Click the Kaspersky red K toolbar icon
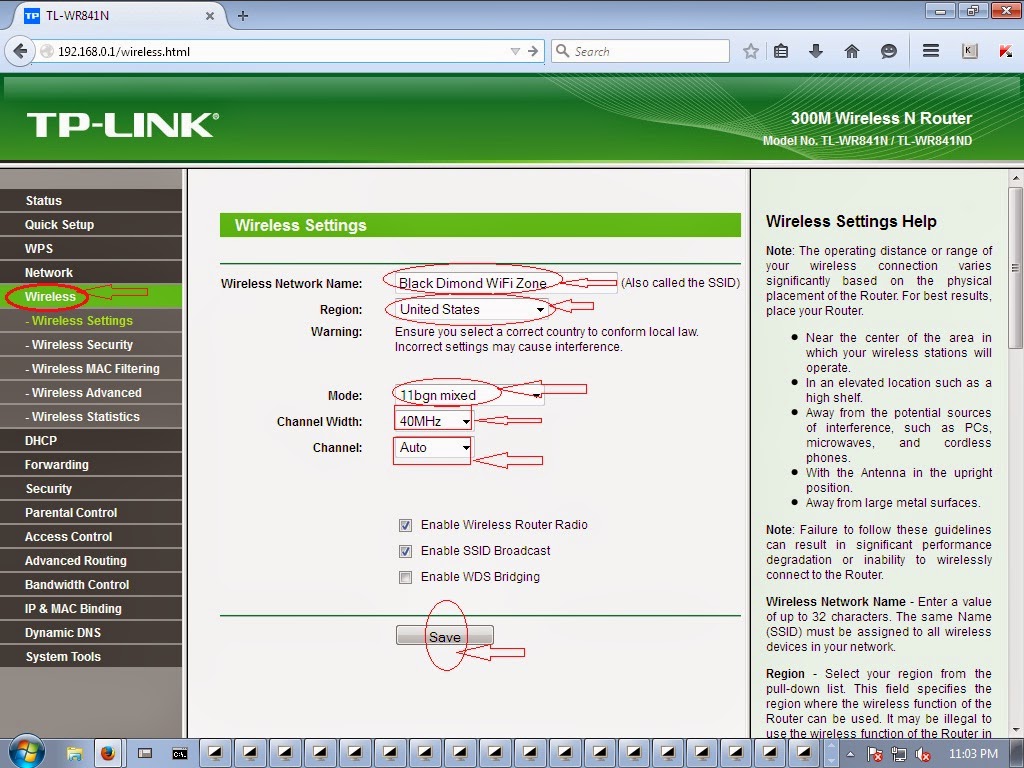This screenshot has width=1024, height=768. [1006, 51]
